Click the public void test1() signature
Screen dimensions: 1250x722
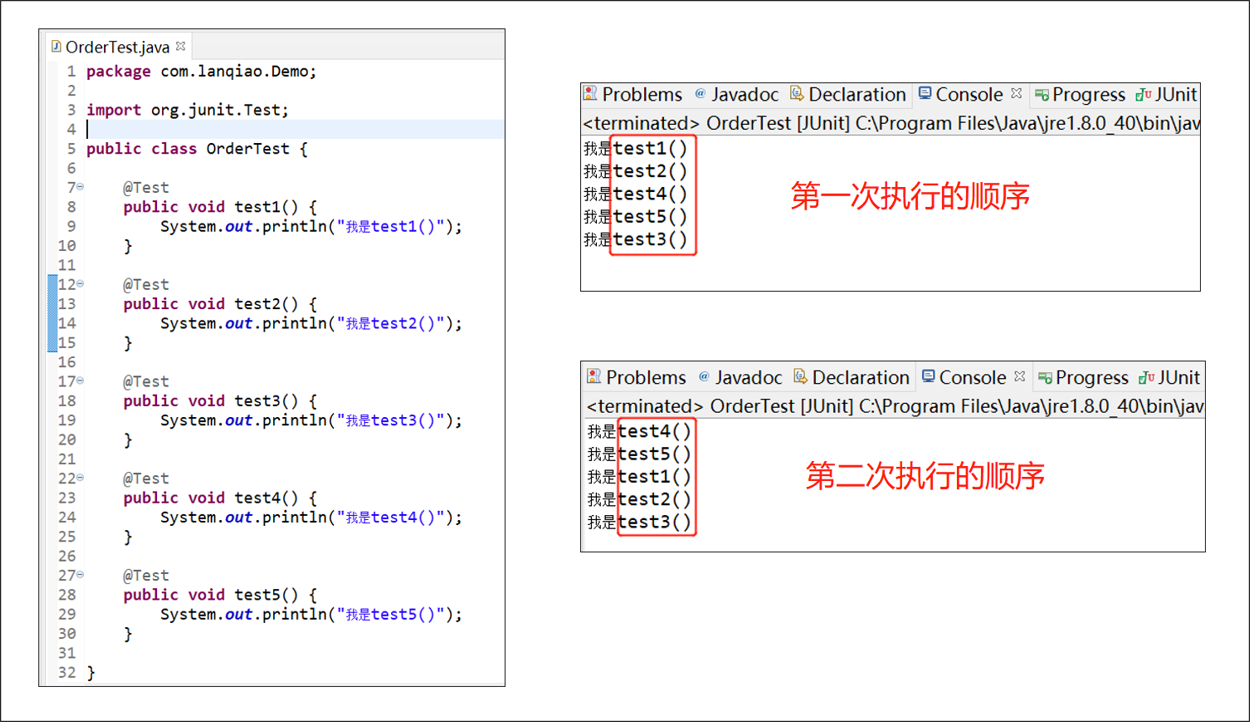220,207
